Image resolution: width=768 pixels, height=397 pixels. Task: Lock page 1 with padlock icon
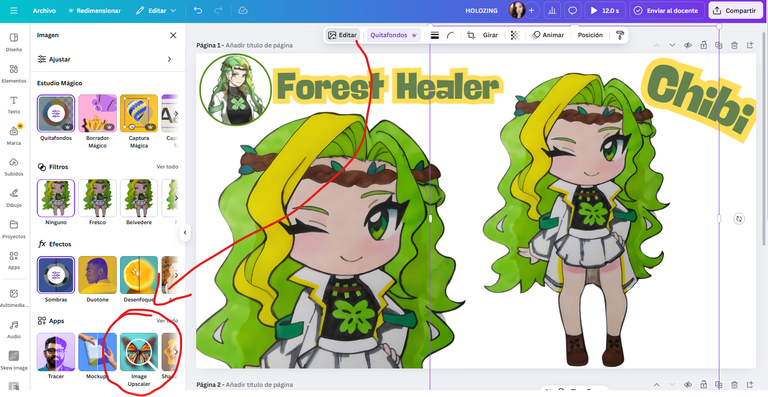pos(703,45)
